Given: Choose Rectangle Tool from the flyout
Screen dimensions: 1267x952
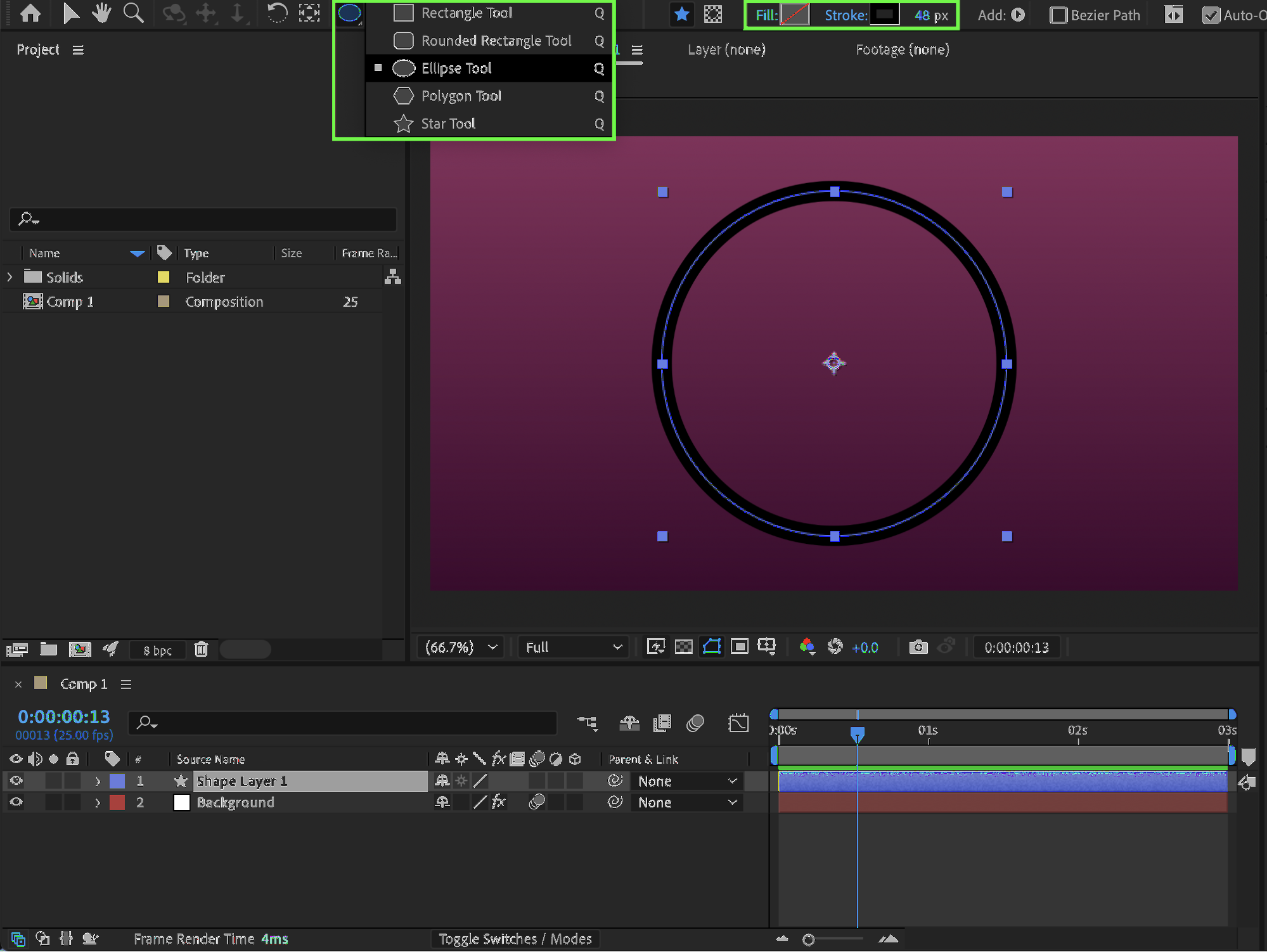Looking at the screenshot, I should tap(489, 13).
